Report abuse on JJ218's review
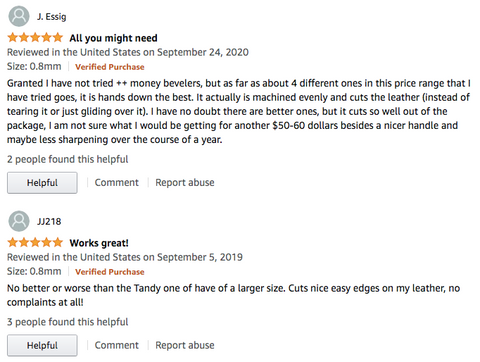The image size is (480, 362). [x=185, y=345]
